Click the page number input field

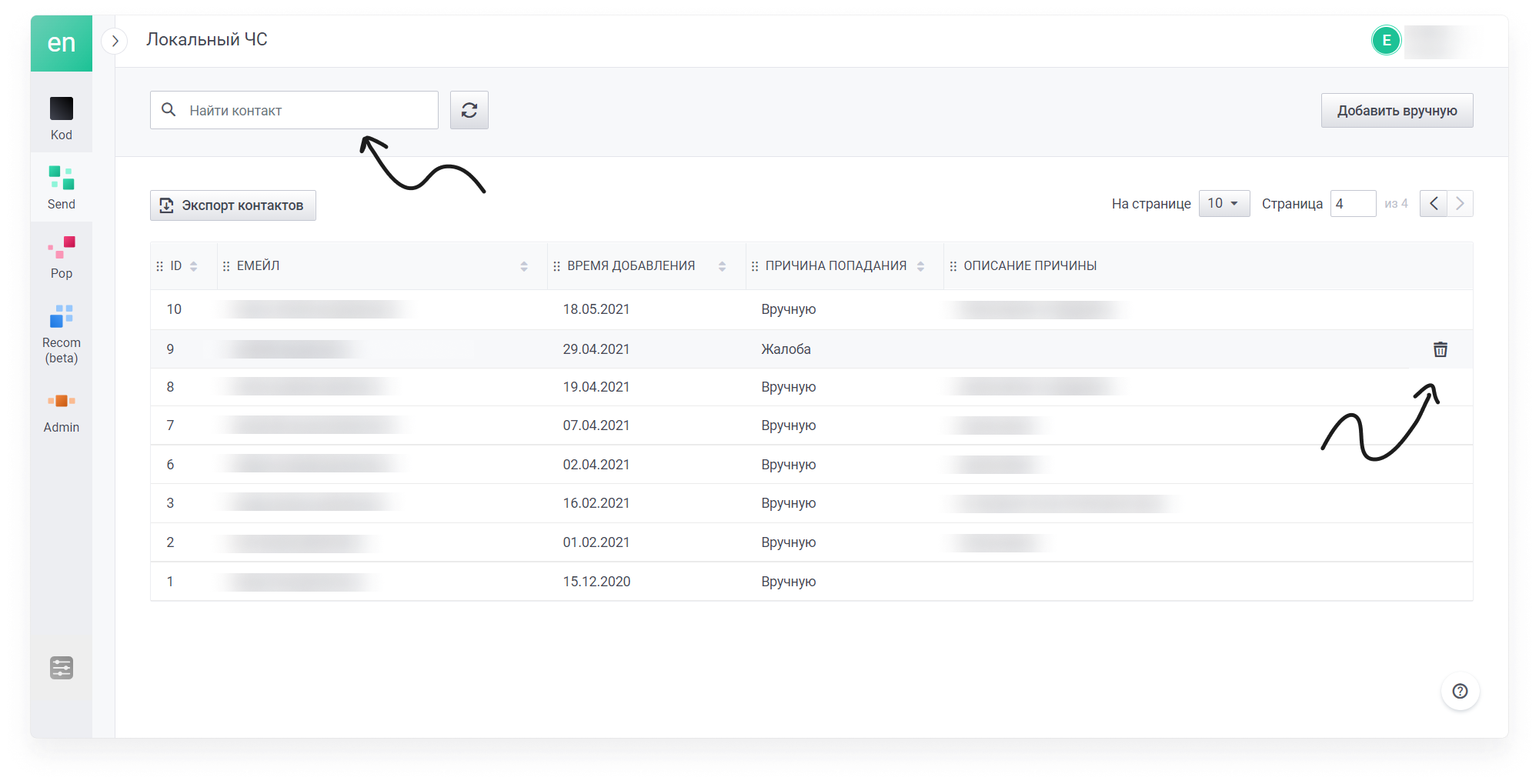coord(1353,204)
